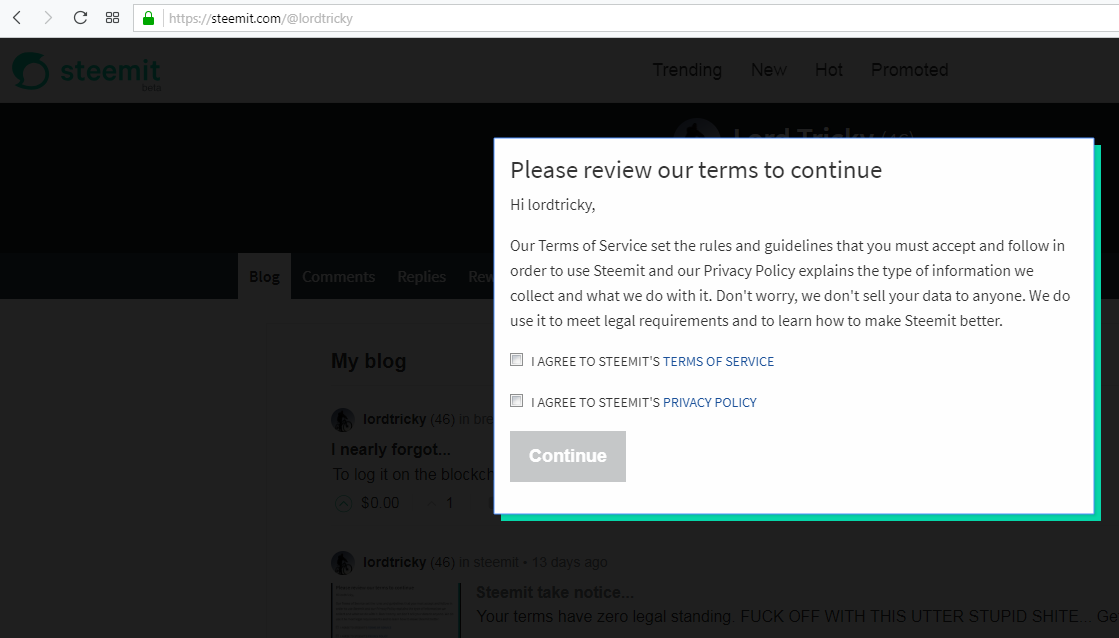1119x638 pixels.
Task: Switch to the Blog tab
Action: (264, 276)
